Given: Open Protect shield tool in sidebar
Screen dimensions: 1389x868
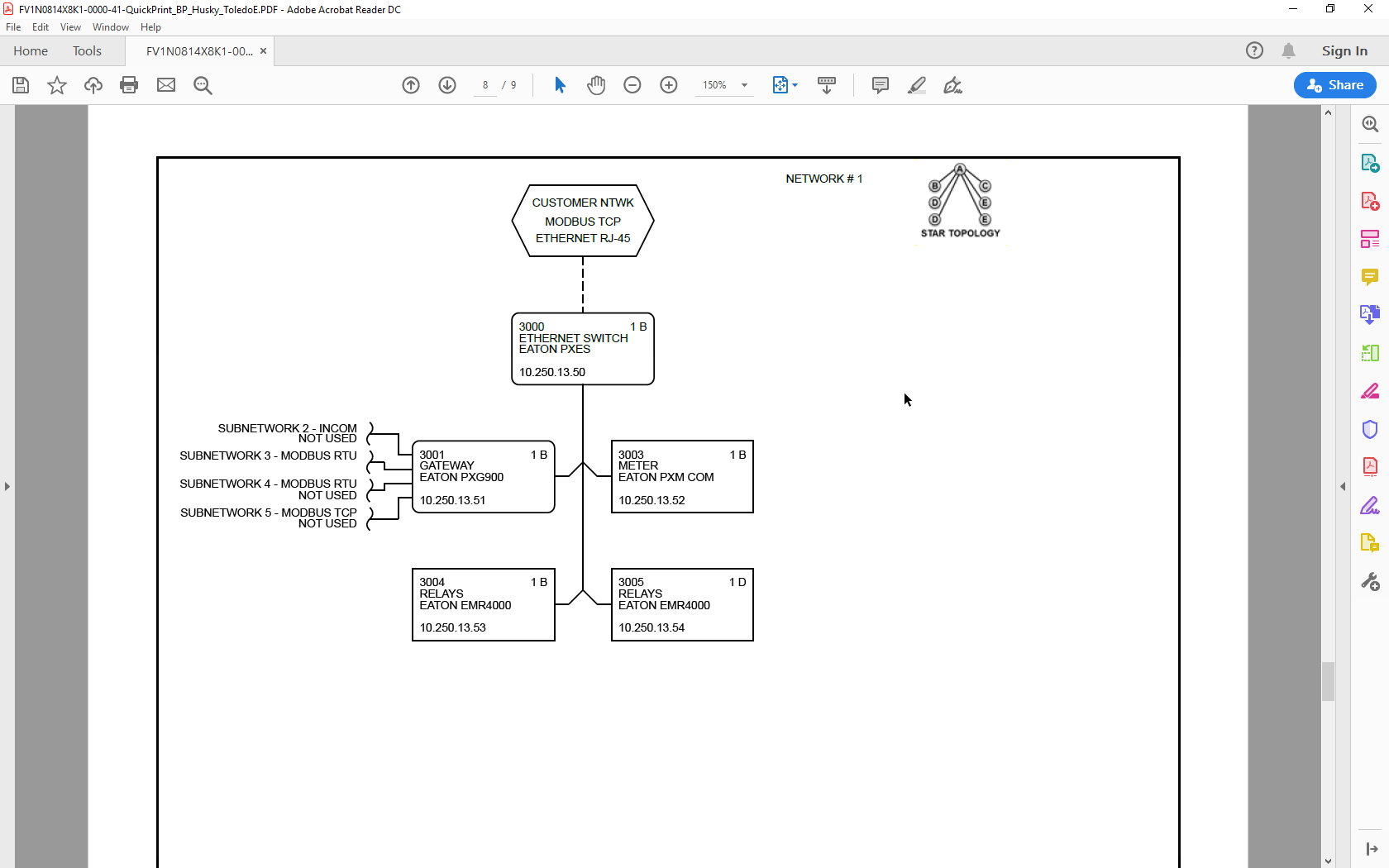Looking at the screenshot, I should click(x=1370, y=429).
